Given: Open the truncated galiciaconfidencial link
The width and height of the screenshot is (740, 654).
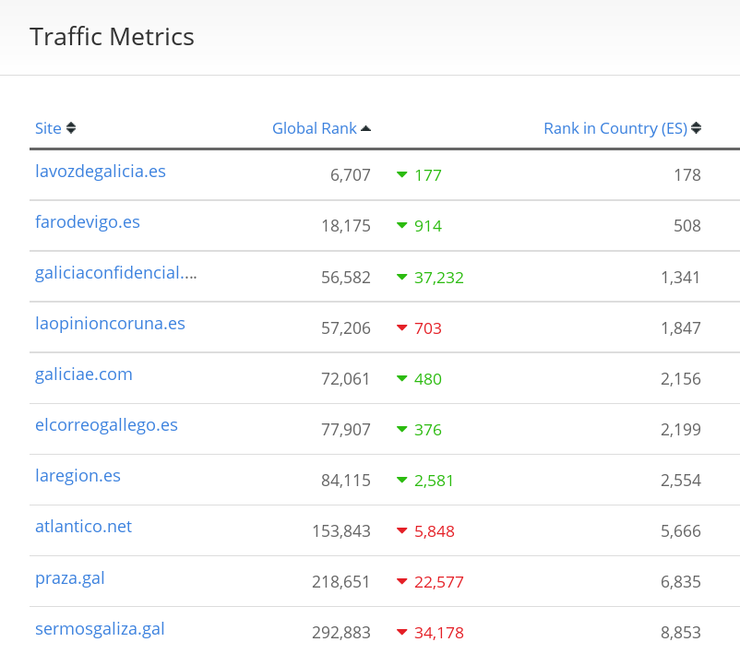Looking at the screenshot, I should tap(116, 273).
